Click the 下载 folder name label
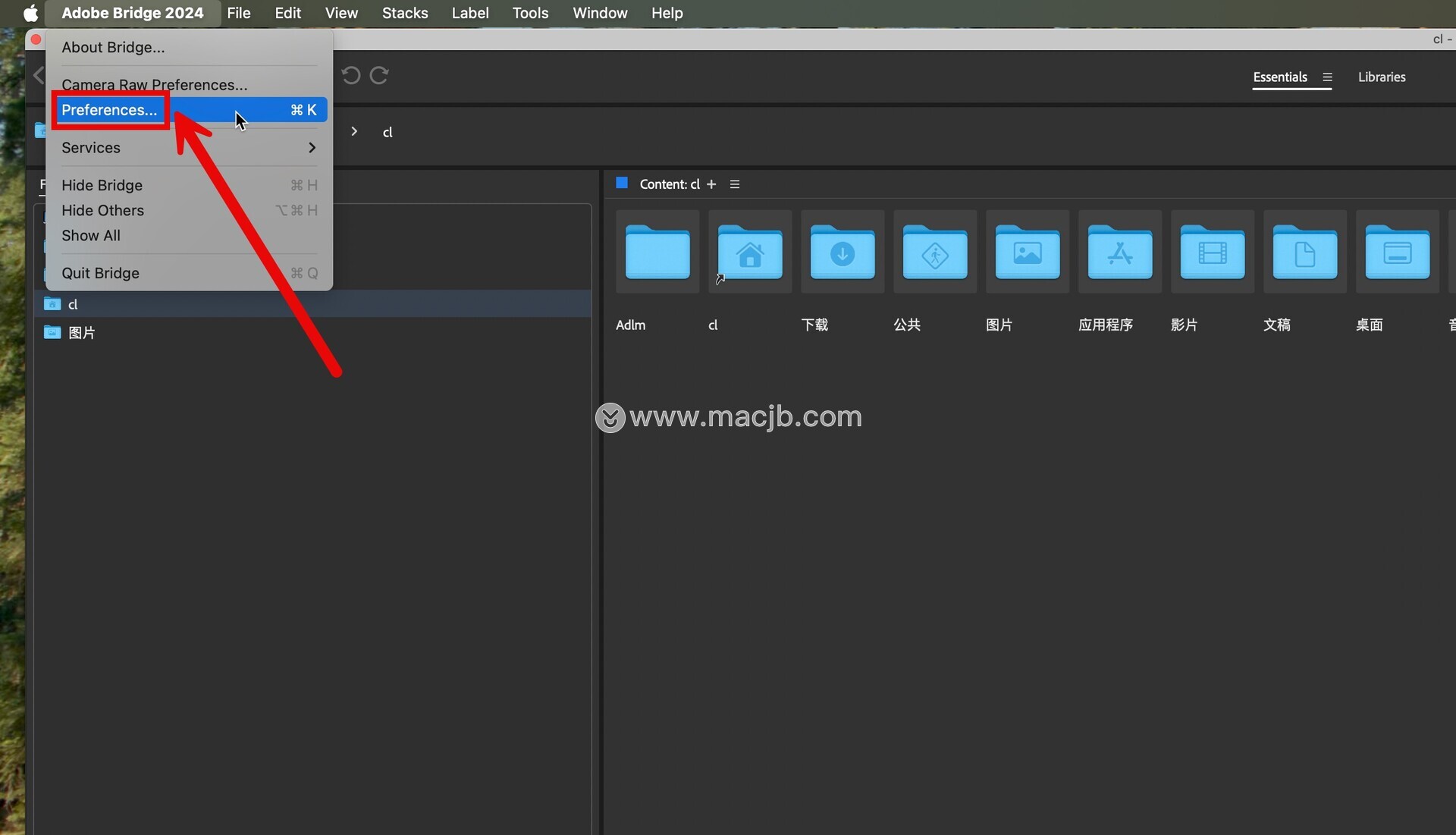The height and width of the screenshot is (835, 1456). point(814,325)
